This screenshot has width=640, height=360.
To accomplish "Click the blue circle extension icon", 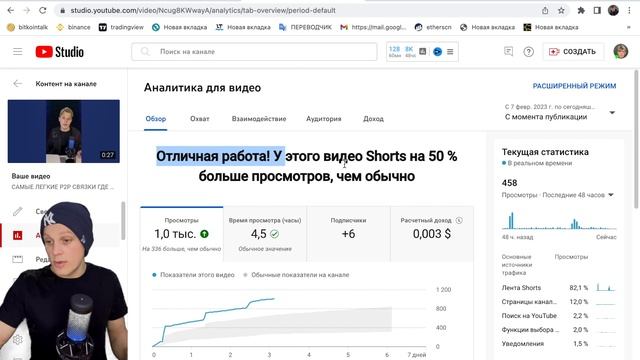I will tap(437, 52).
